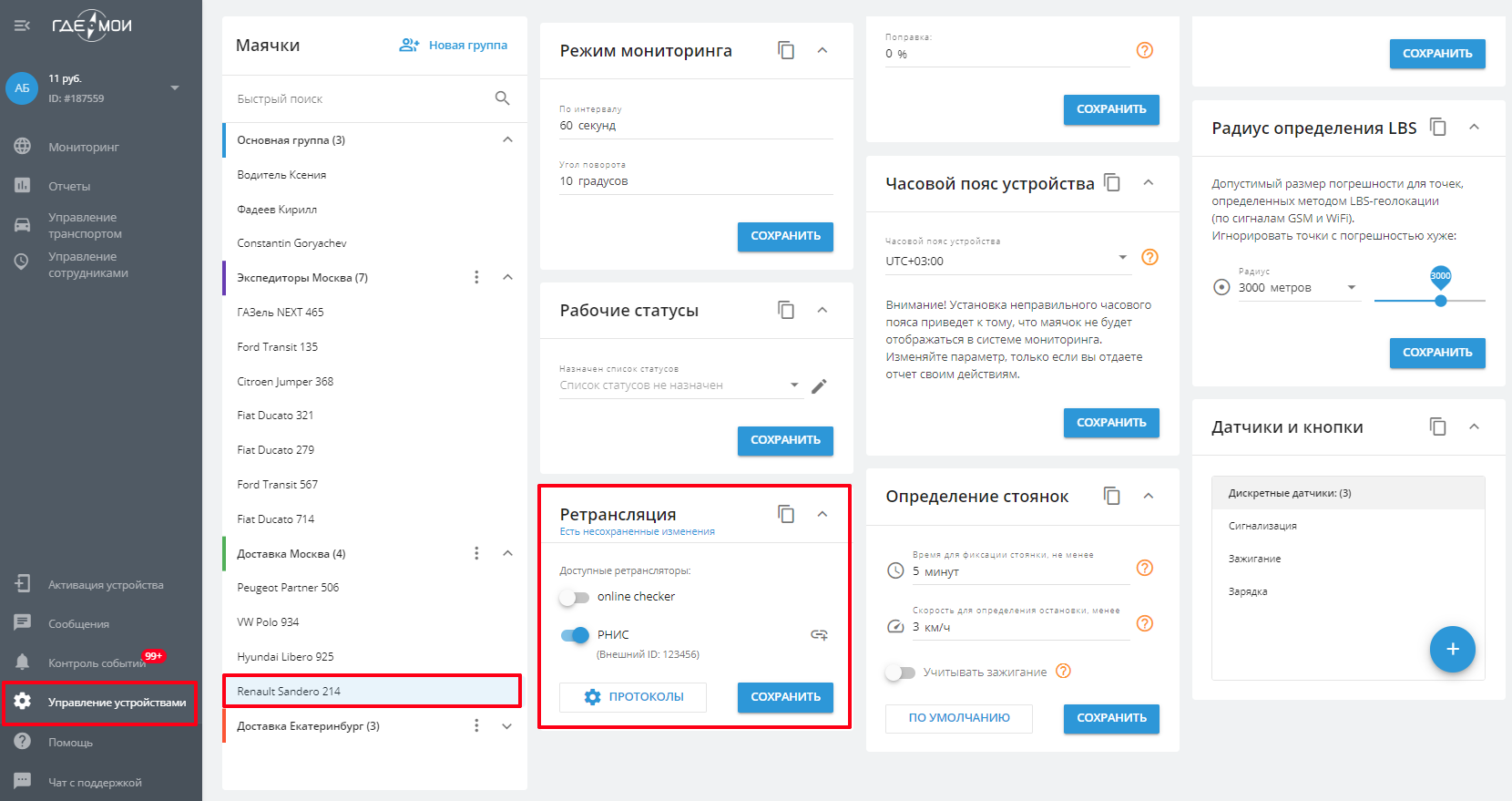Collapse the Ретрансляция panel

[x=822, y=515]
